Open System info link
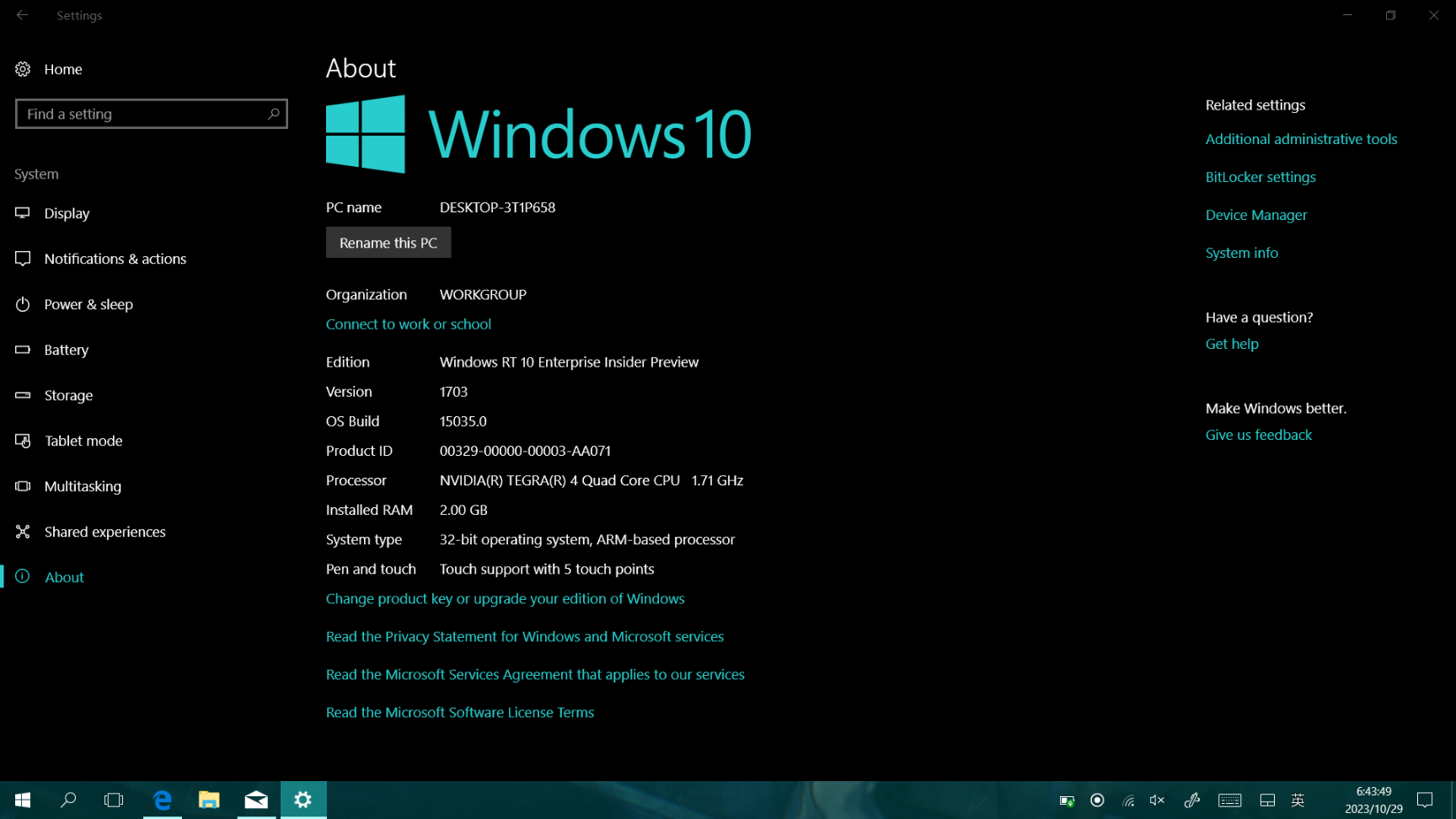The width and height of the screenshot is (1456, 819). coord(1242,253)
